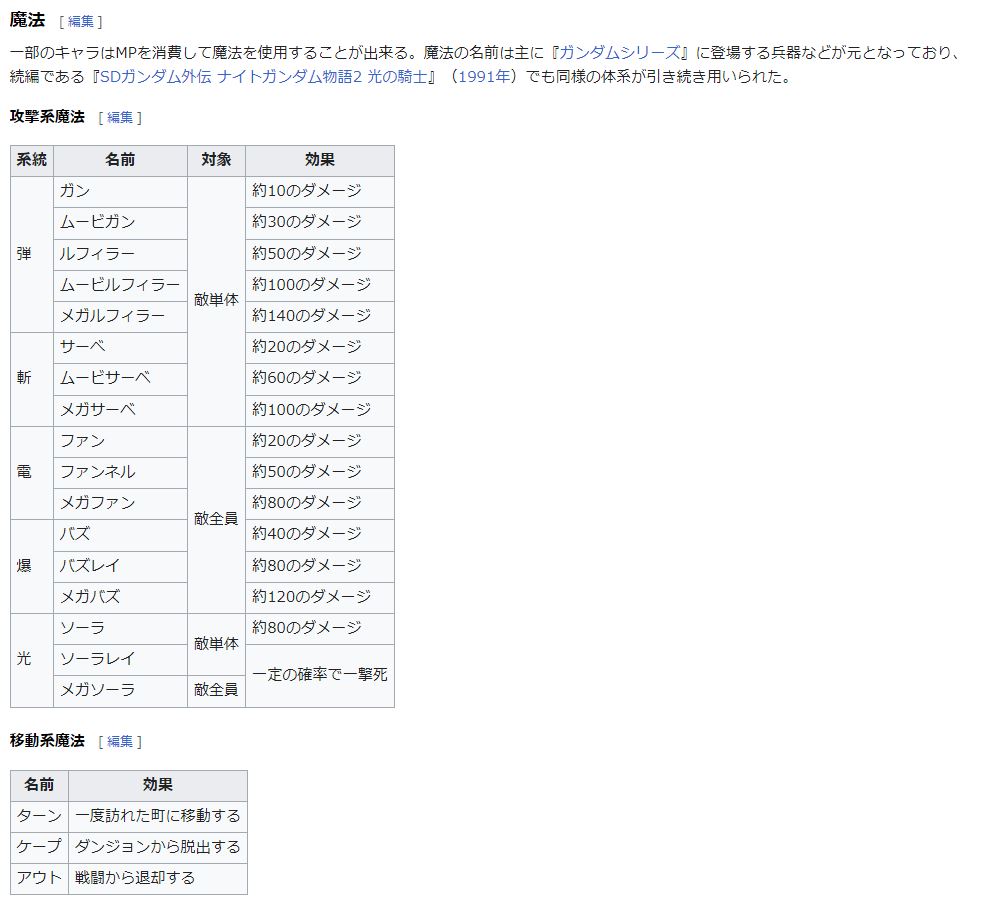Open the ガンダムシリーズ link
This screenshot has height=908, width=991.
619,52
